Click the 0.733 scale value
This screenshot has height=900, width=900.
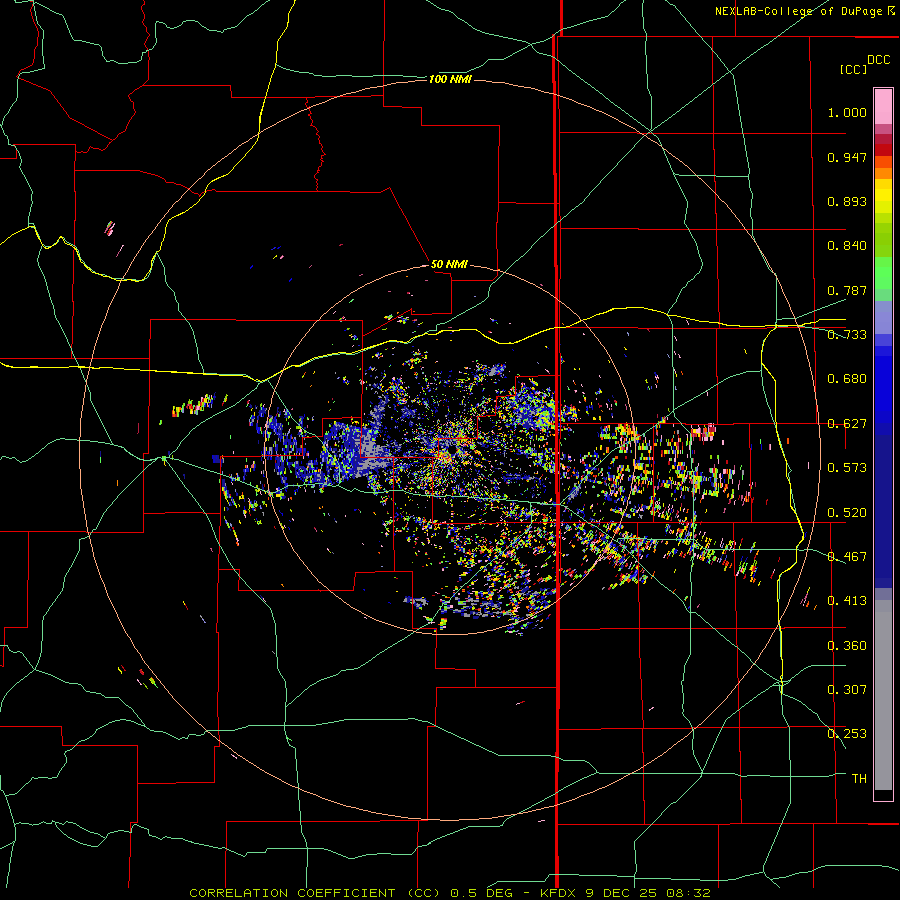(x=847, y=335)
